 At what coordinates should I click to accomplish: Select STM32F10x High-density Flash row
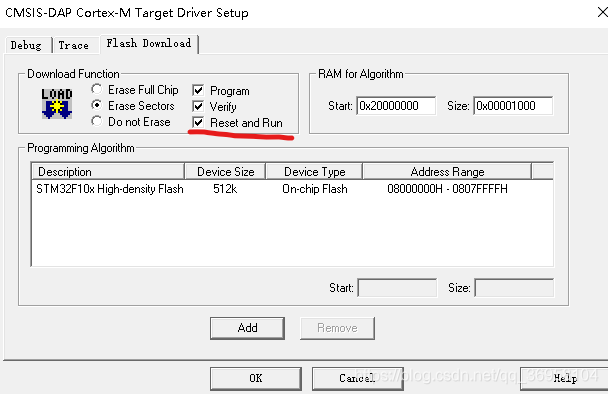[292, 189]
